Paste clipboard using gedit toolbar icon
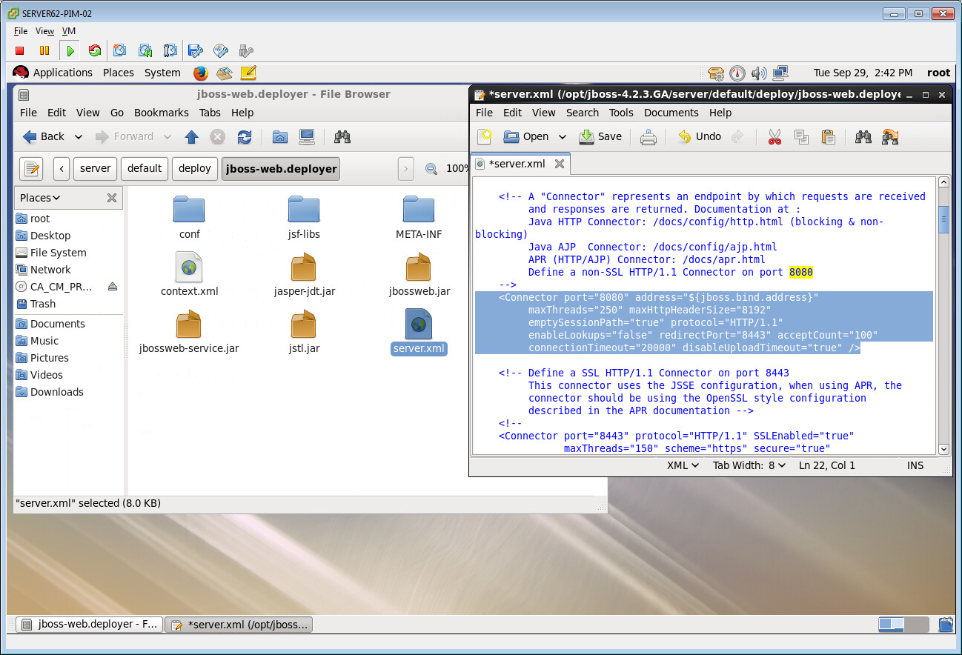962x655 pixels. pyautogui.click(x=828, y=137)
